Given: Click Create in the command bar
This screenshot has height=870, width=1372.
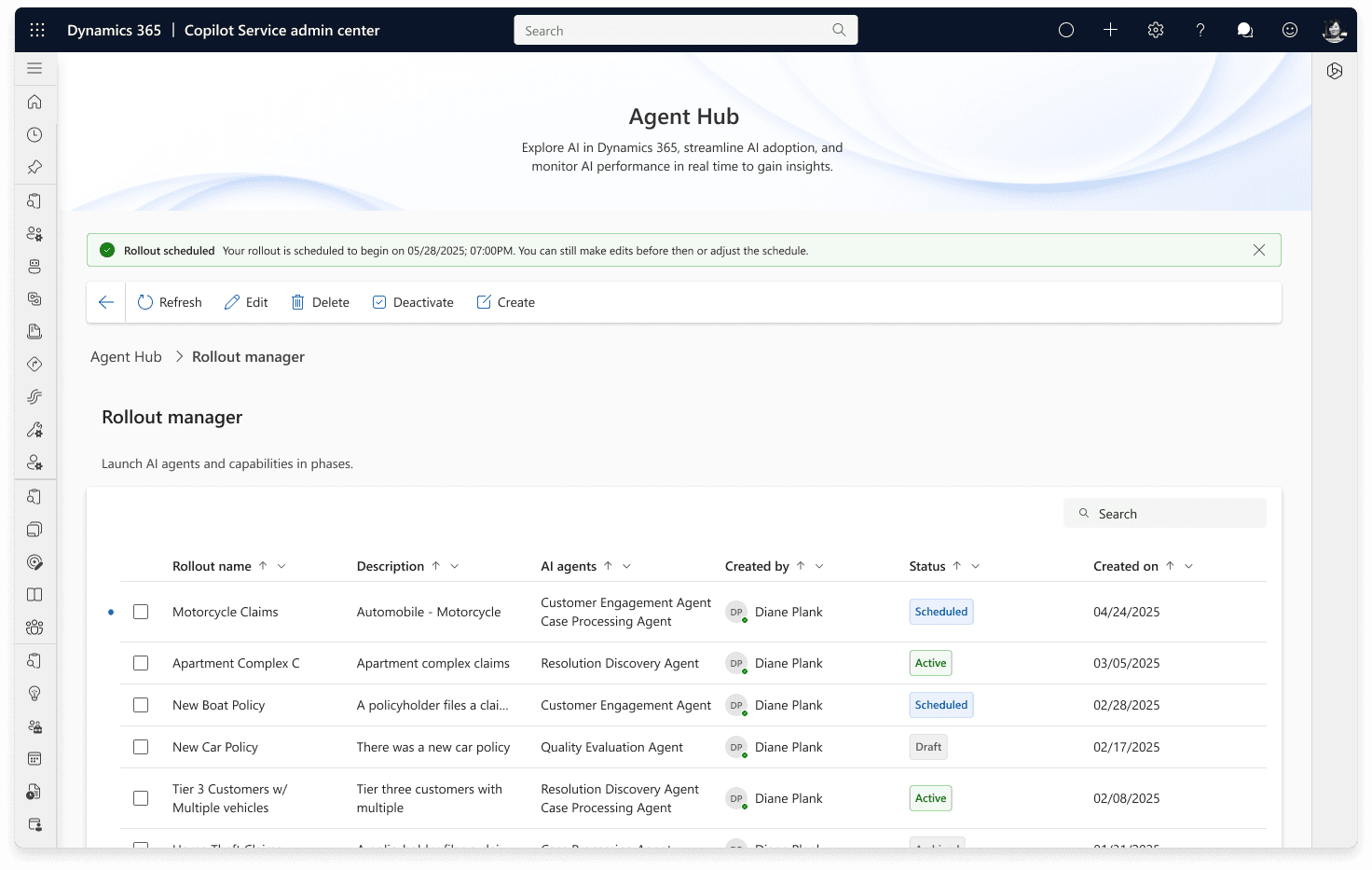Looking at the screenshot, I should click(506, 302).
